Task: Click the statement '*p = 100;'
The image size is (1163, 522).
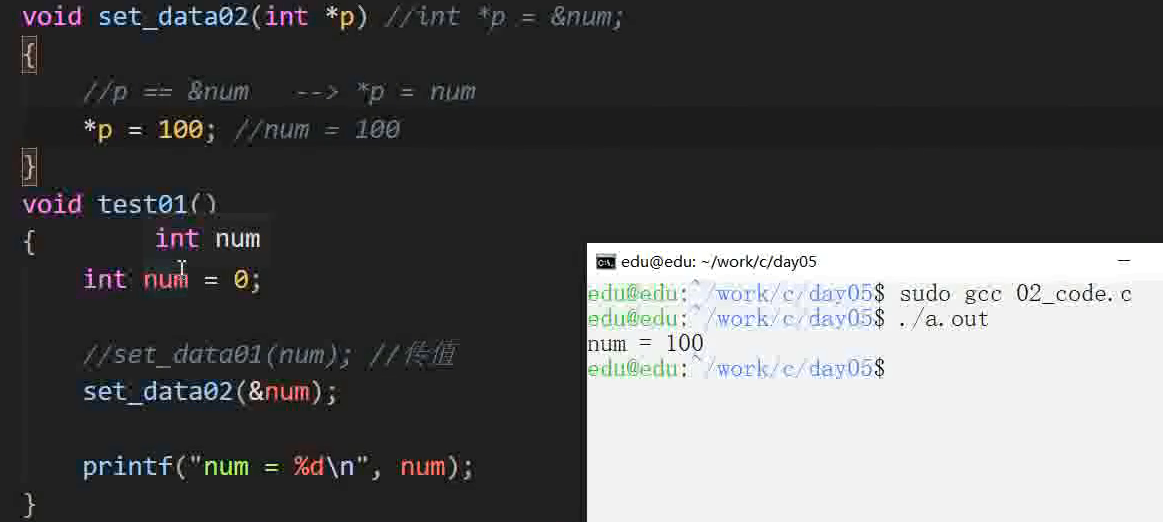Action: (151, 130)
